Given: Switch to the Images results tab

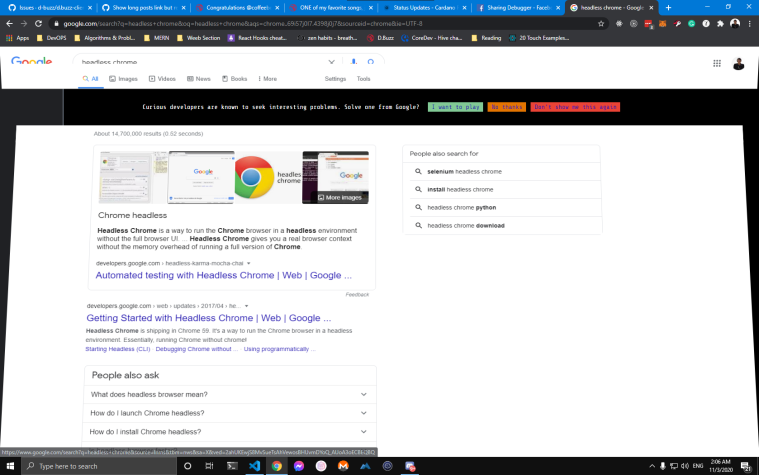Looking at the screenshot, I should coord(123,78).
